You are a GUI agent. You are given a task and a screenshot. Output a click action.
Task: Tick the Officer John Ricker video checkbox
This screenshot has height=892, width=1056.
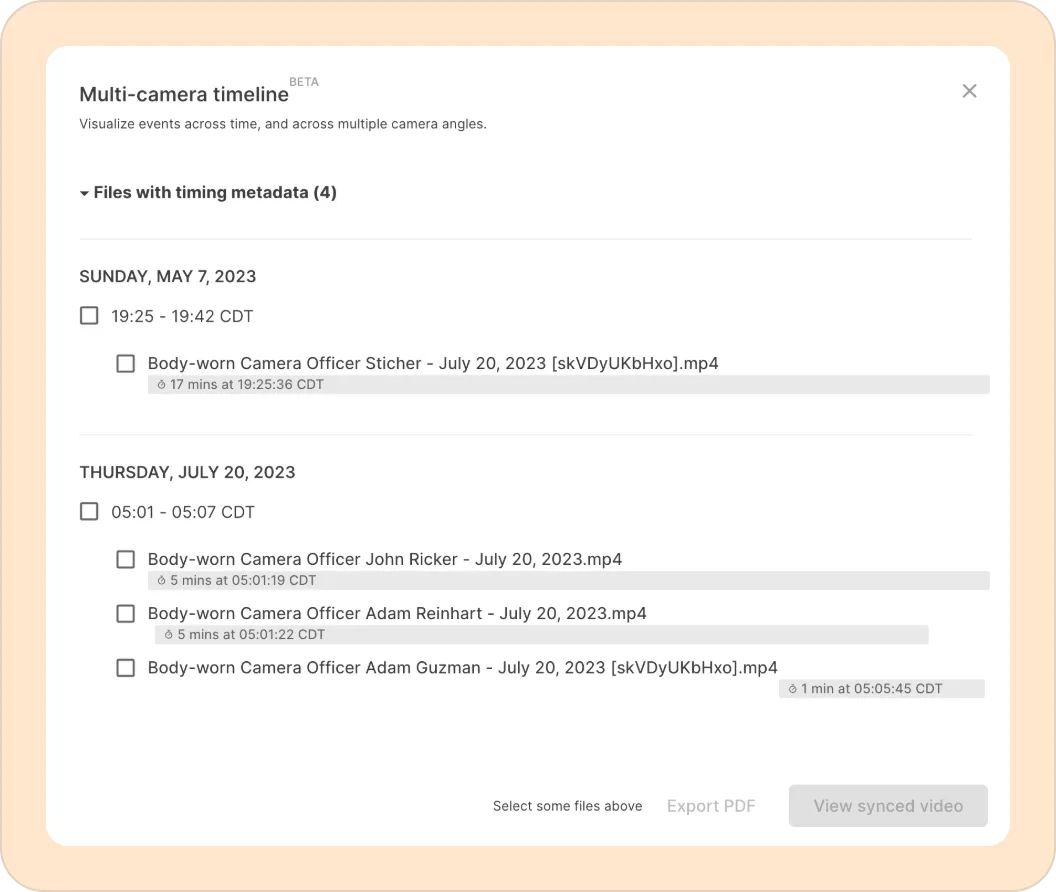tap(125, 559)
